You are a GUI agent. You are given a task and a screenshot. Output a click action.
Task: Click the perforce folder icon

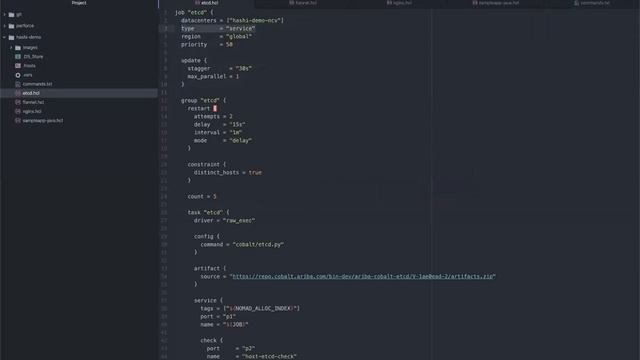point(11,26)
